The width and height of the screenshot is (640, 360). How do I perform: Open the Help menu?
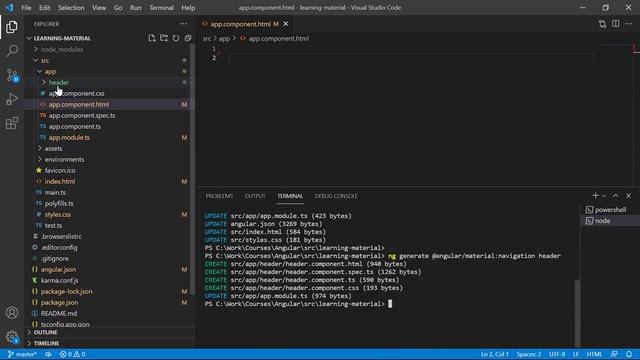[188, 8]
